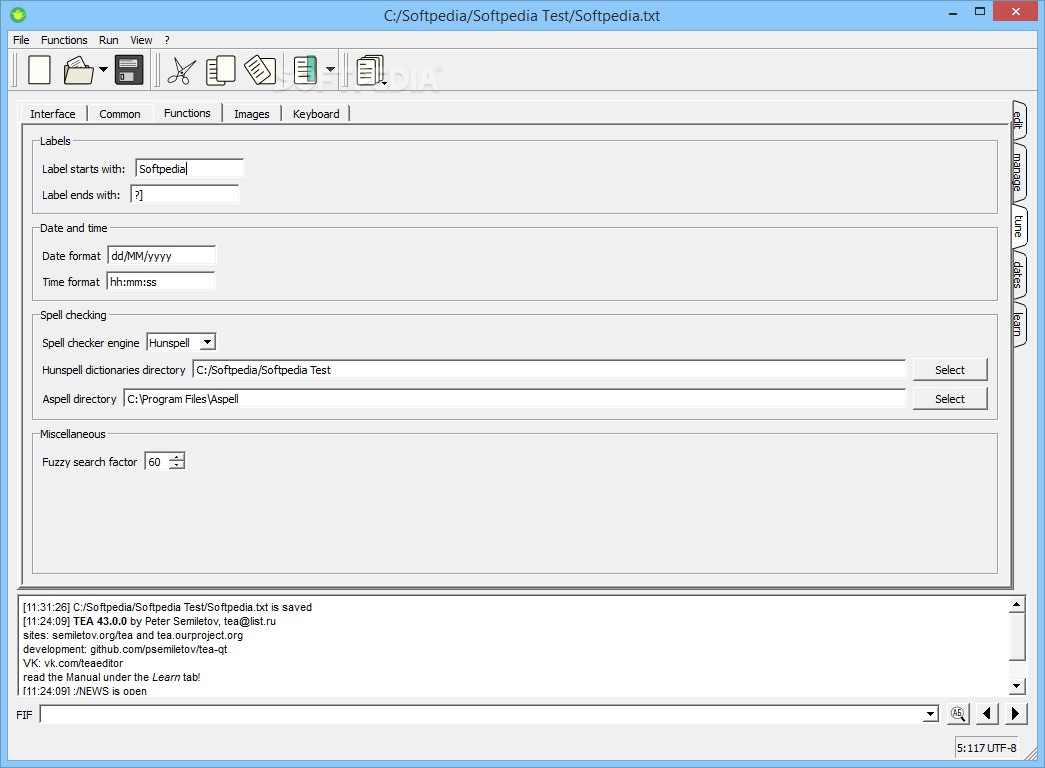Click the stacked documents toolbar icon

[371, 71]
